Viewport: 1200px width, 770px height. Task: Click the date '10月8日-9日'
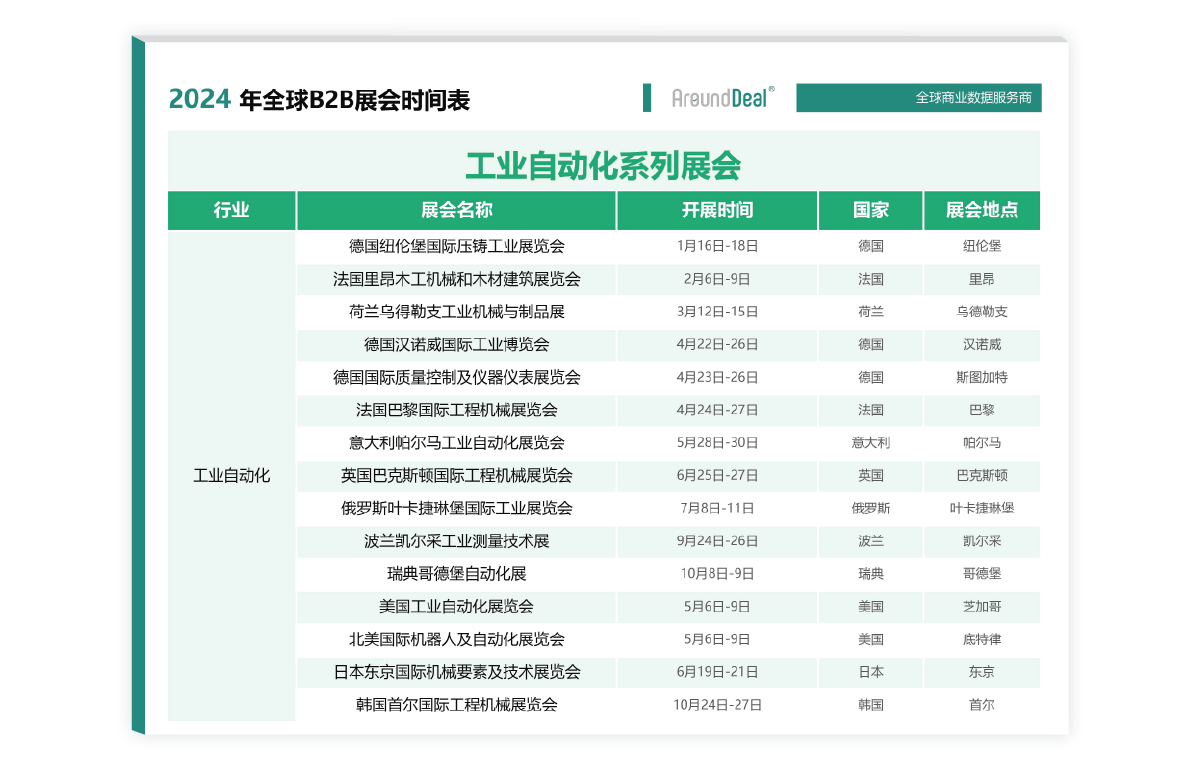pyautogui.click(x=717, y=574)
